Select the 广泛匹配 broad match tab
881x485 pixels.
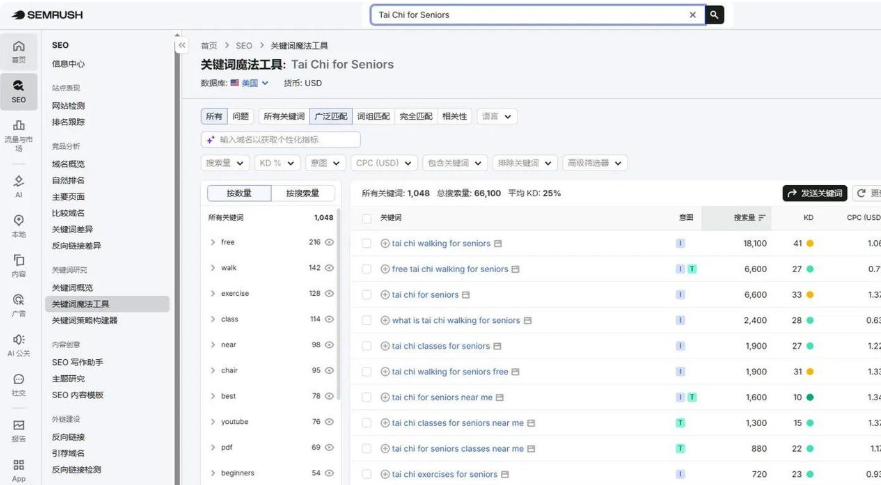331,116
